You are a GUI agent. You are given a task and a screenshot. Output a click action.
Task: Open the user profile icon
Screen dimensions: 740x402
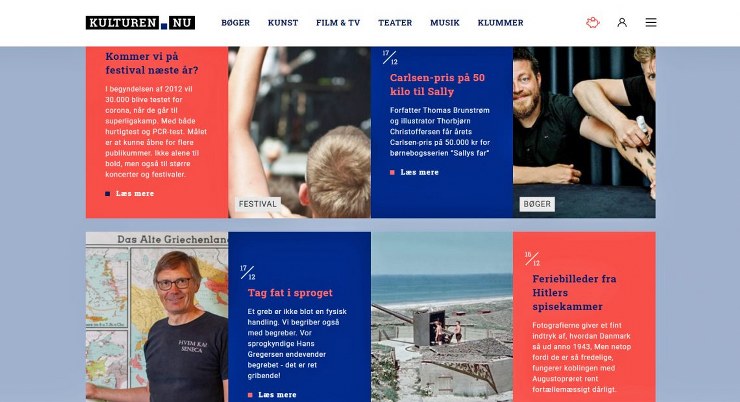[x=622, y=22]
